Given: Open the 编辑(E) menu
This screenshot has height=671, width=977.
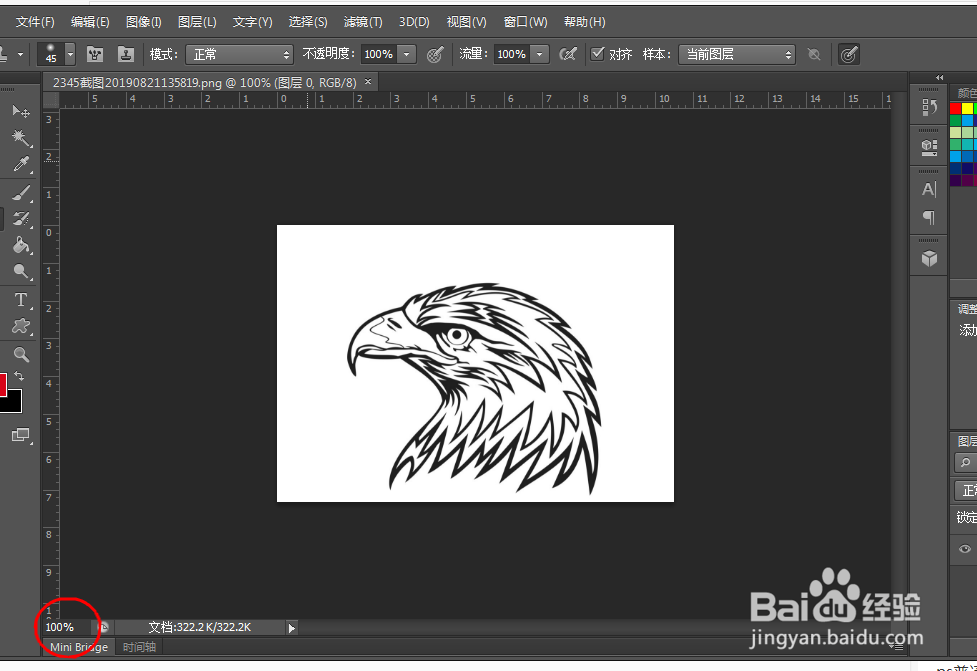Looking at the screenshot, I should point(90,22).
